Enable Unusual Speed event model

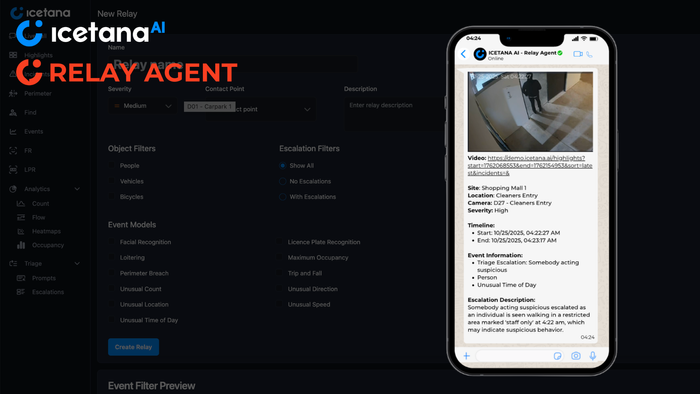tap(279, 304)
